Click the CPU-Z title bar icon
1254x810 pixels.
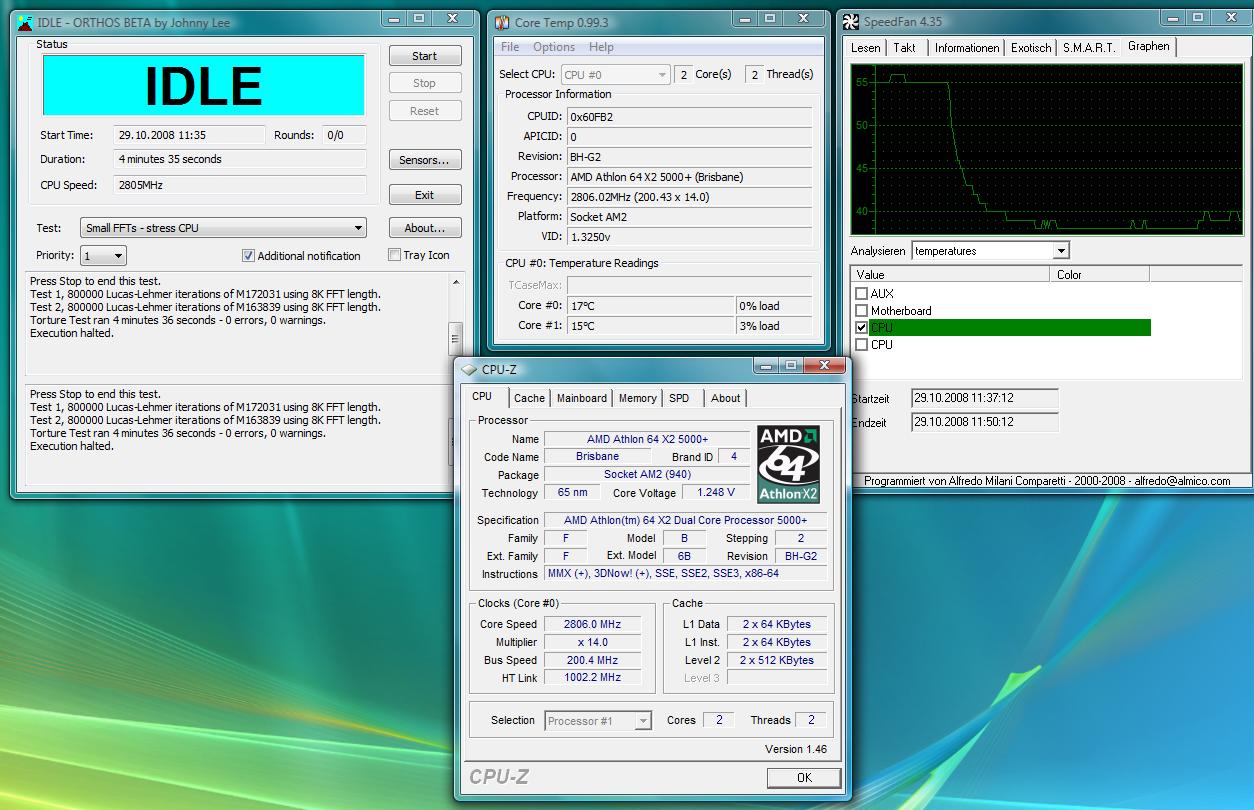pyautogui.click(x=469, y=369)
